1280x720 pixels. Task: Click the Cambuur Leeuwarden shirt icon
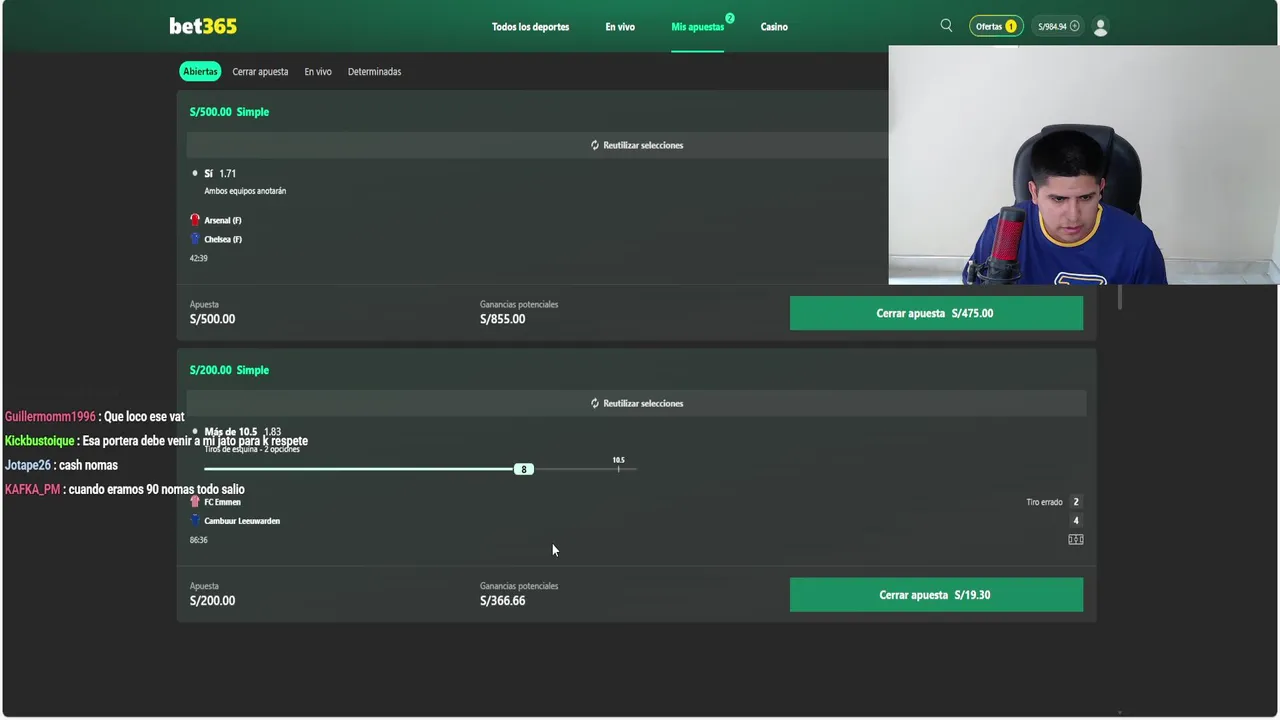coord(195,521)
